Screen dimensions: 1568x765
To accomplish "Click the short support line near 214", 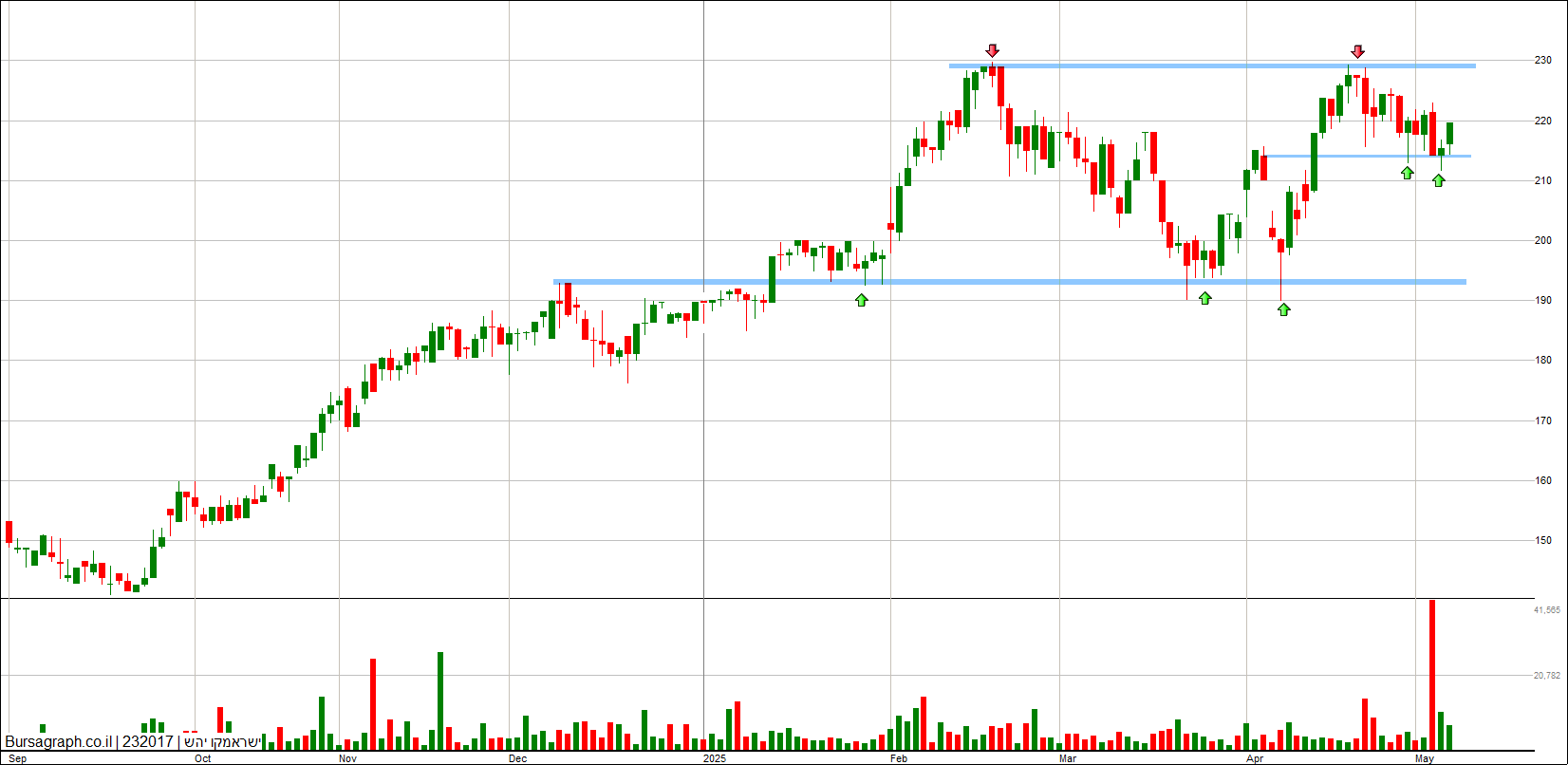I will point(1368,156).
